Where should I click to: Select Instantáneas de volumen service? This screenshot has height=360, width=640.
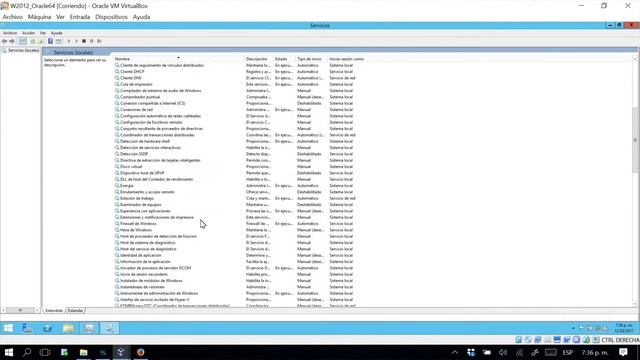click(142, 287)
